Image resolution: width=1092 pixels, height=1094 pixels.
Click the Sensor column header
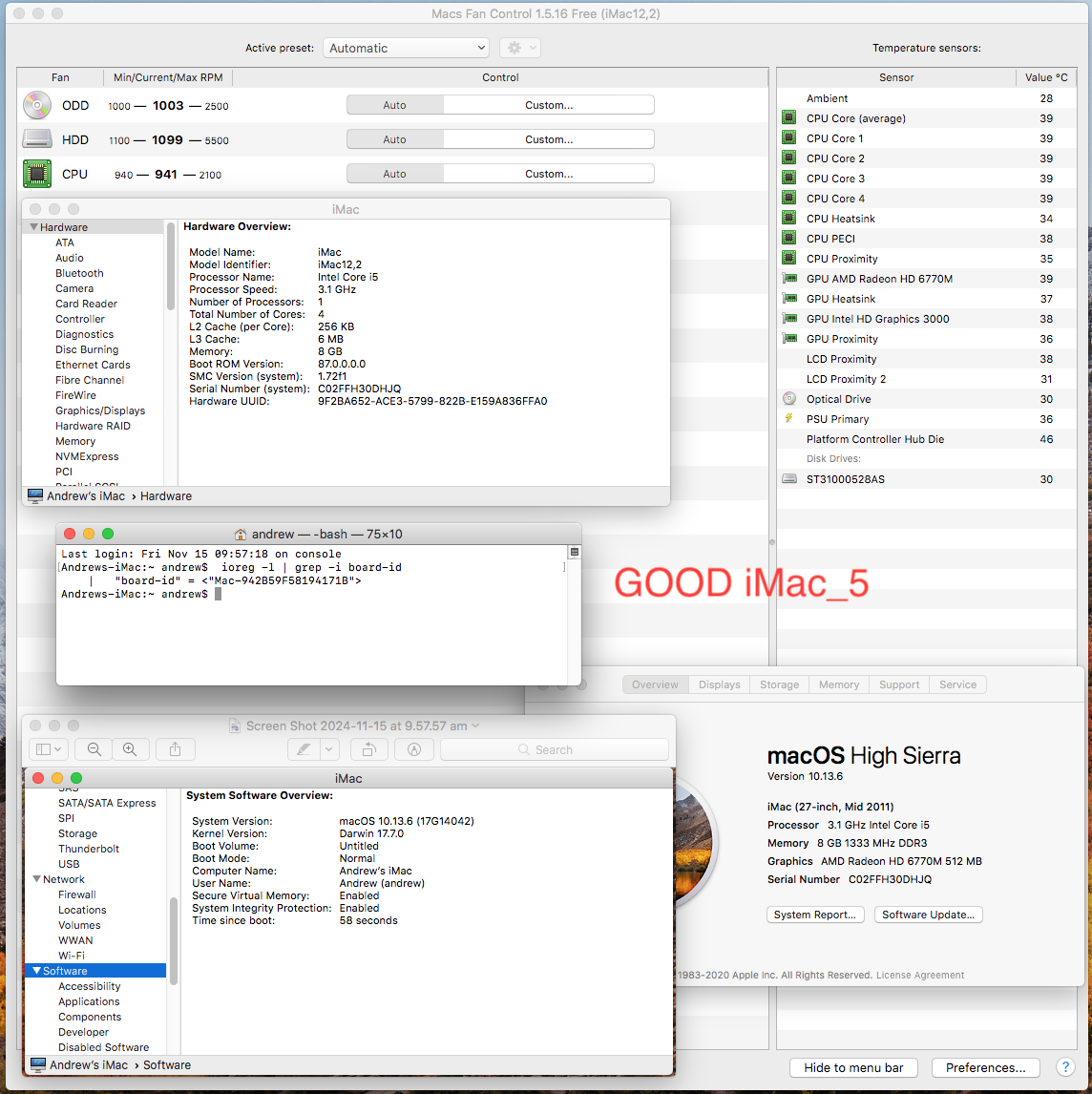point(896,77)
